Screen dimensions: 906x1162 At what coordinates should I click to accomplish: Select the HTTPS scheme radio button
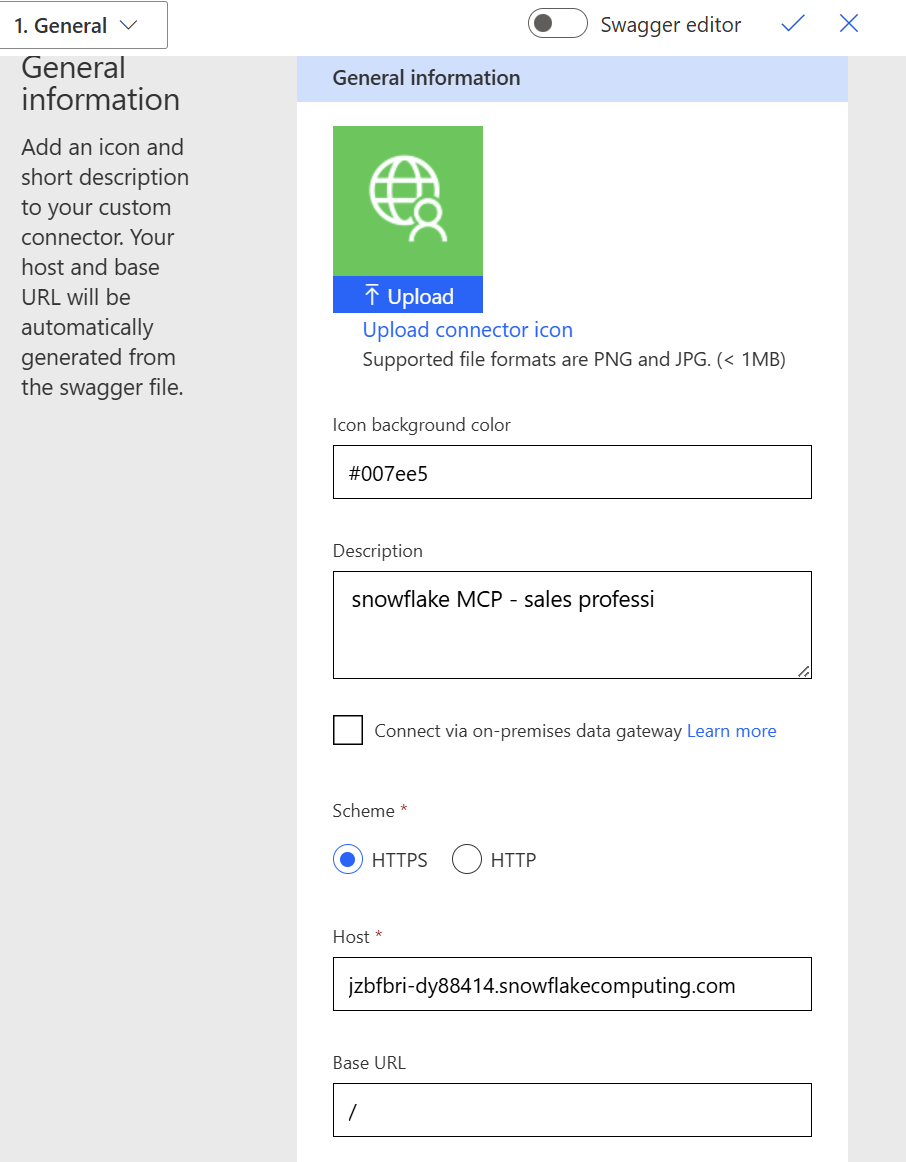tap(347, 859)
